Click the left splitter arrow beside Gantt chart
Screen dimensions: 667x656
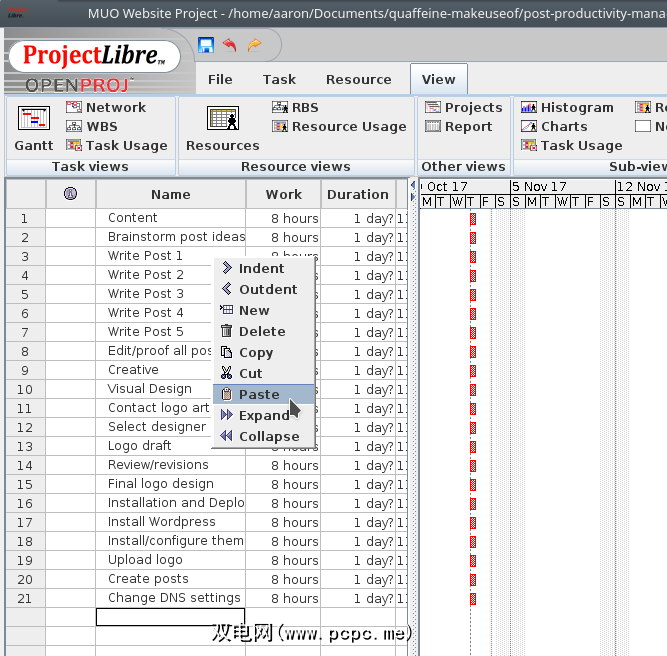coord(413,185)
